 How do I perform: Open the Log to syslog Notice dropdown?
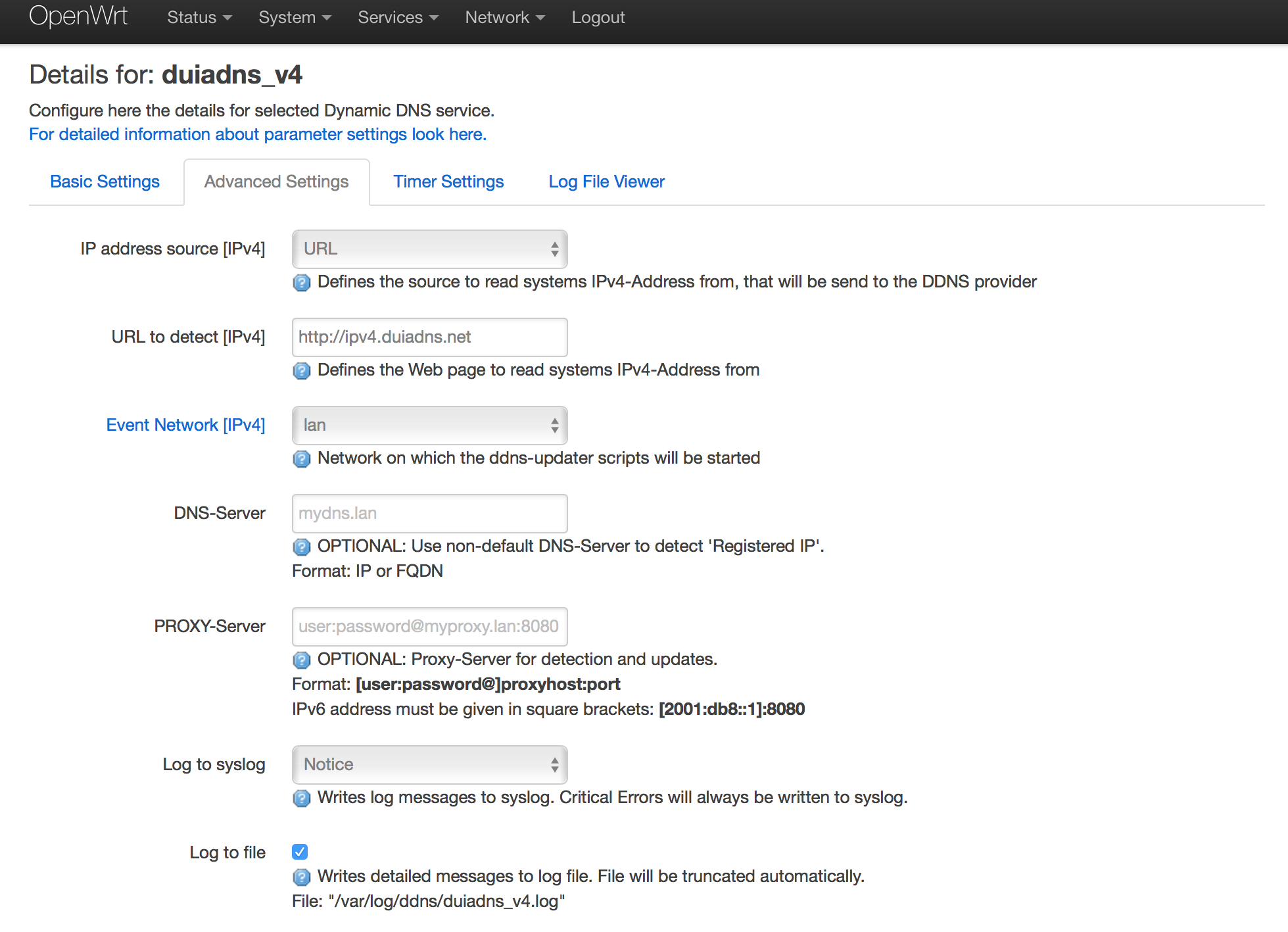[x=430, y=765]
